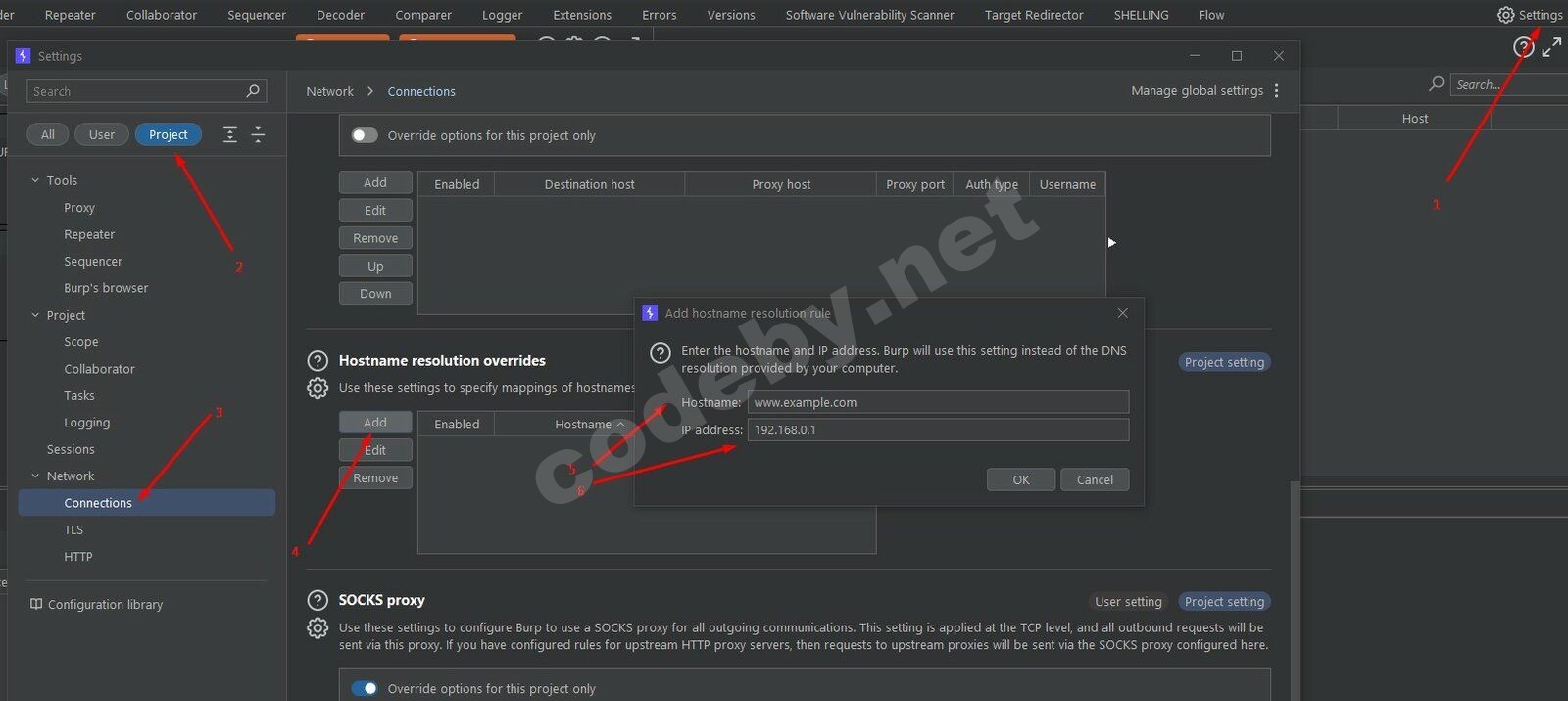Viewport: 1568px width, 701px height.
Task: Open the Extensions tab
Action: tap(582, 15)
